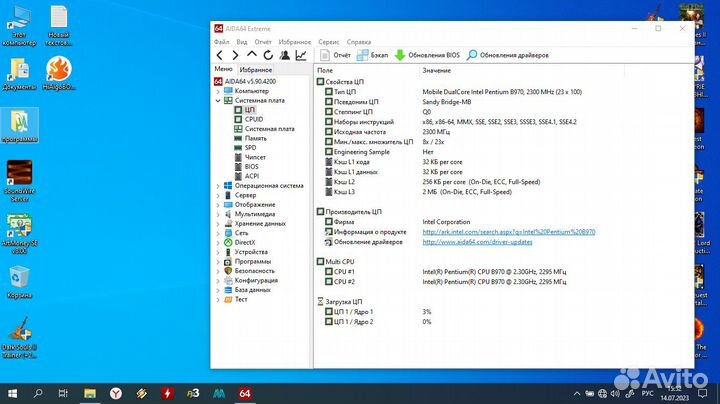Open the Справка menu
Viewport: 720px width, 404px height.
pyautogui.click(x=359, y=42)
